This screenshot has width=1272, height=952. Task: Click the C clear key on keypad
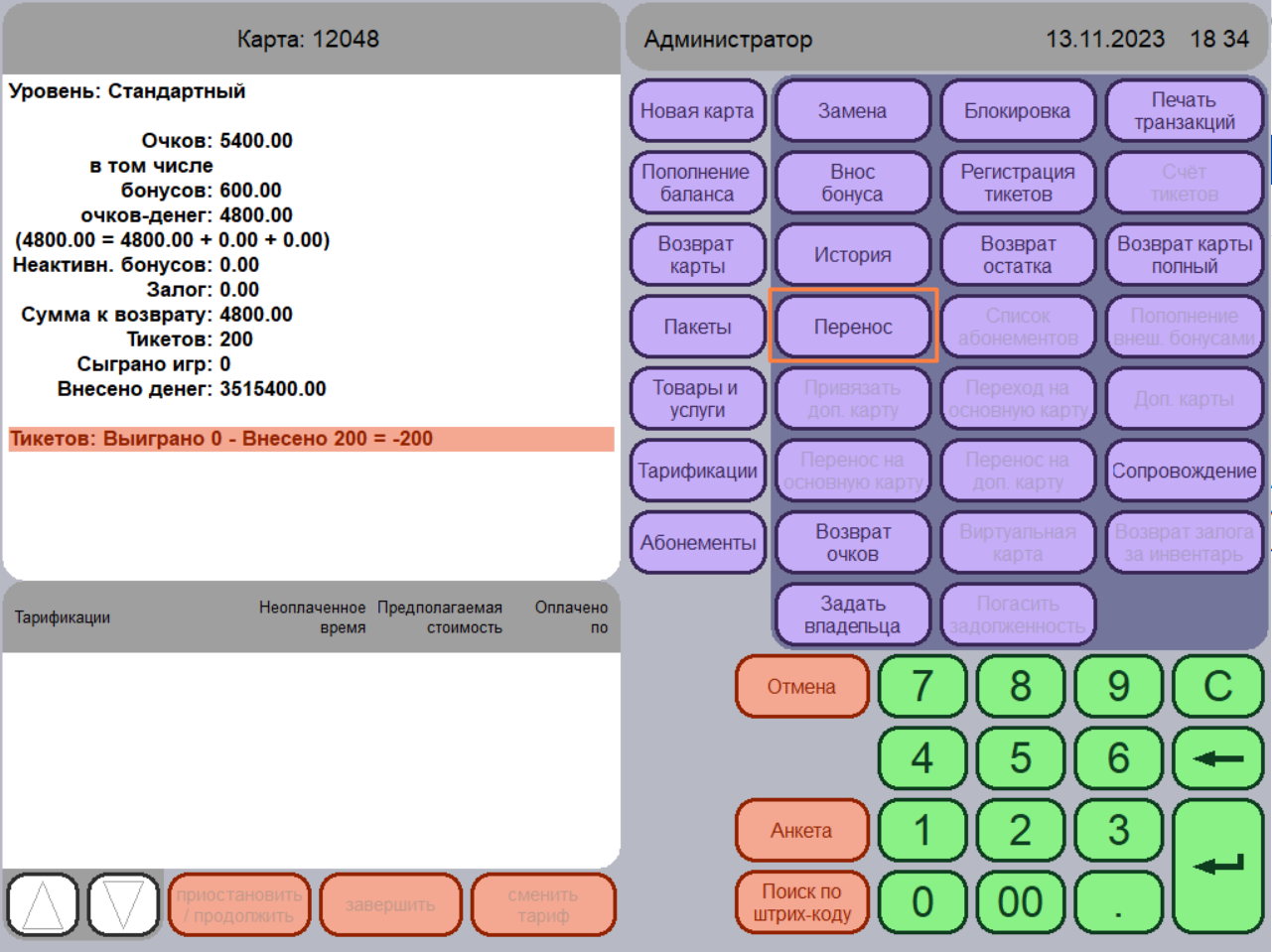1217,686
